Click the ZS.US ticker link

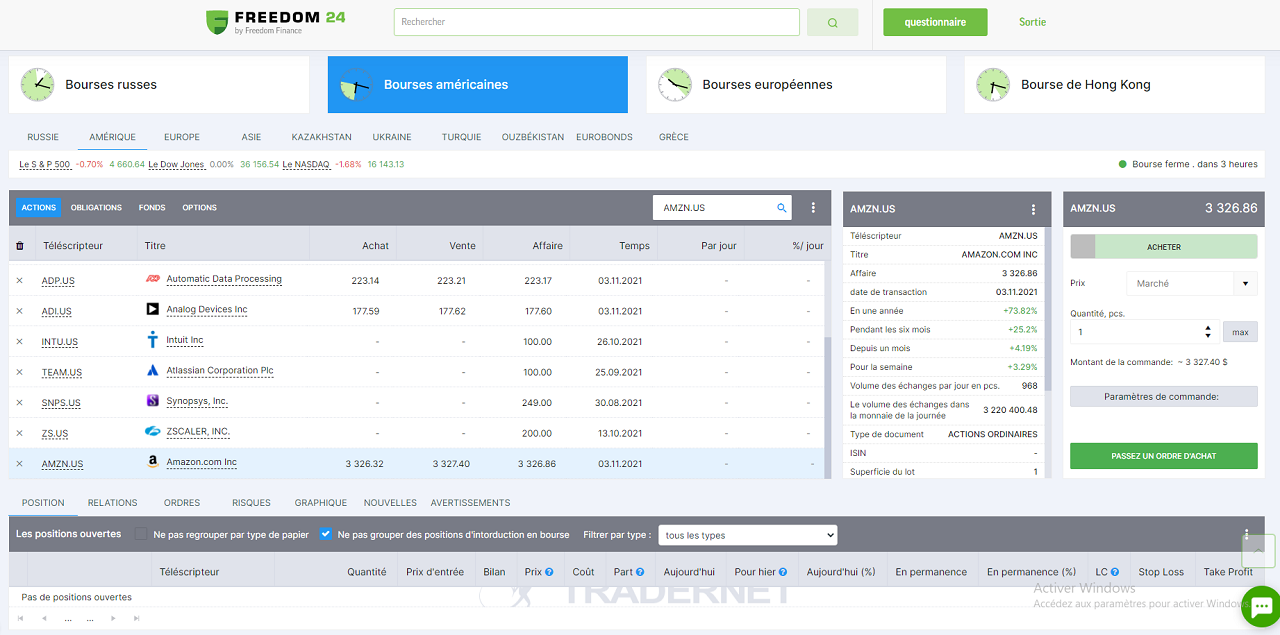[55, 434]
